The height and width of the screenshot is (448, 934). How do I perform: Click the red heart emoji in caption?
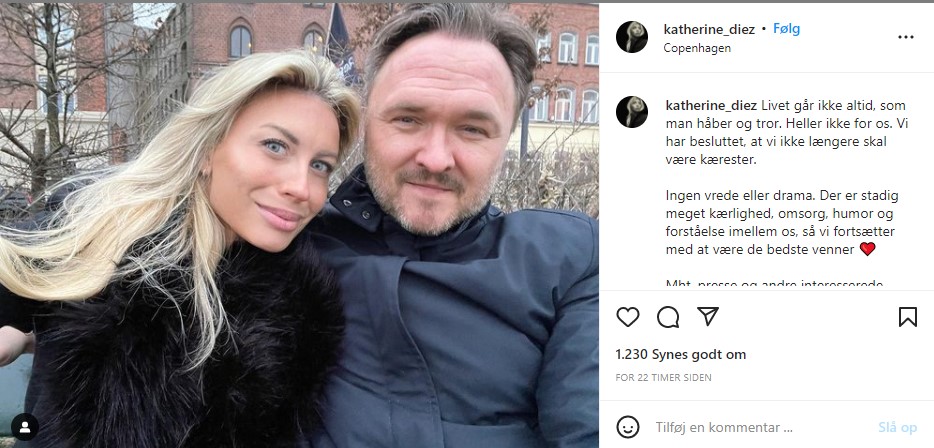(867, 250)
